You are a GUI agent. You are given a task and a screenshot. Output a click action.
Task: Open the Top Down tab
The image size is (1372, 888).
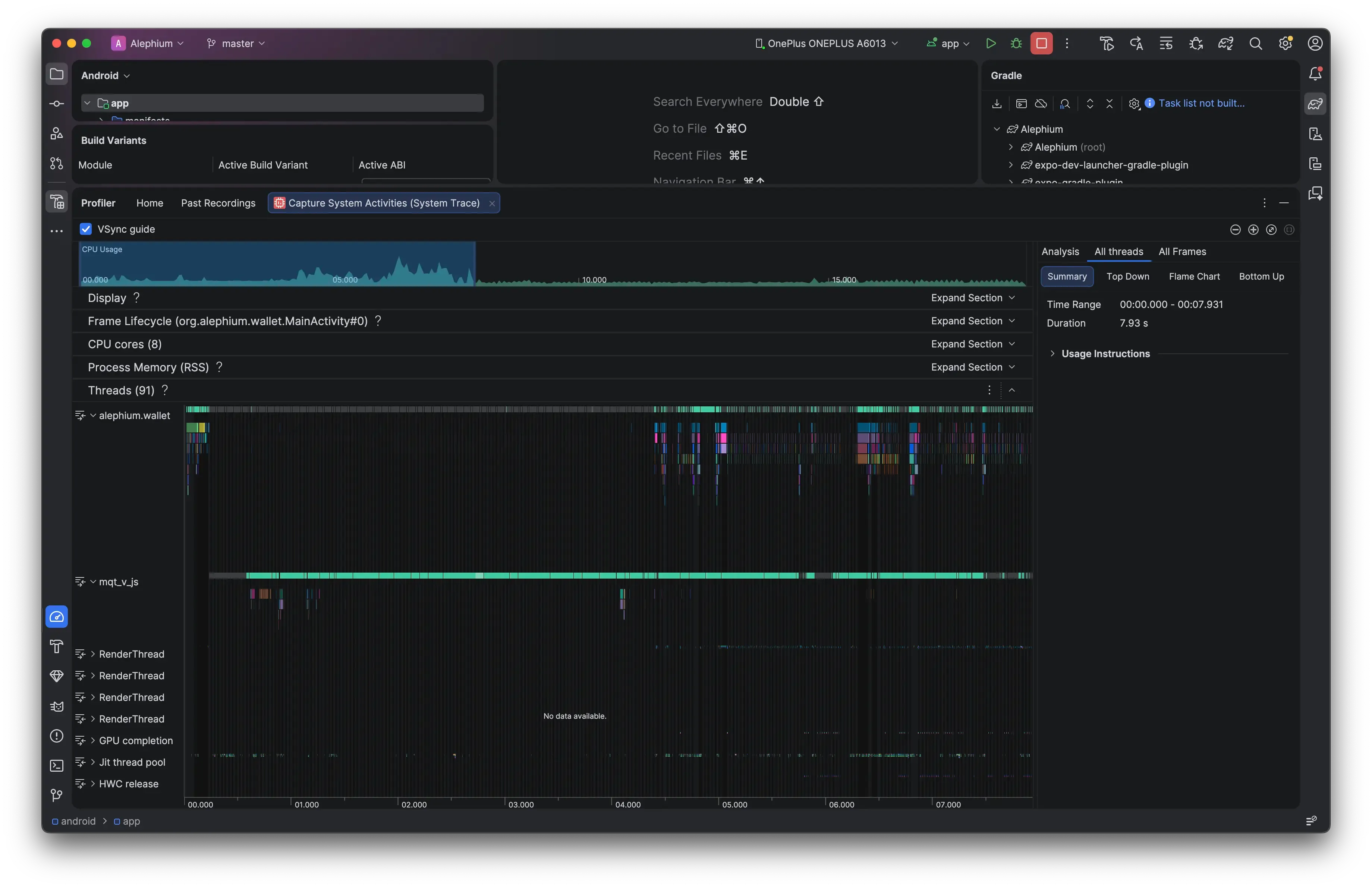click(x=1127, y=277)
